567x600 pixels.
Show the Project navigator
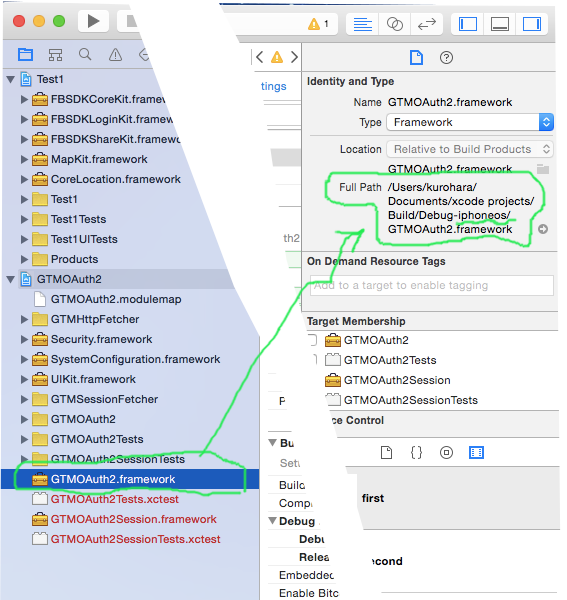(25, 55)
